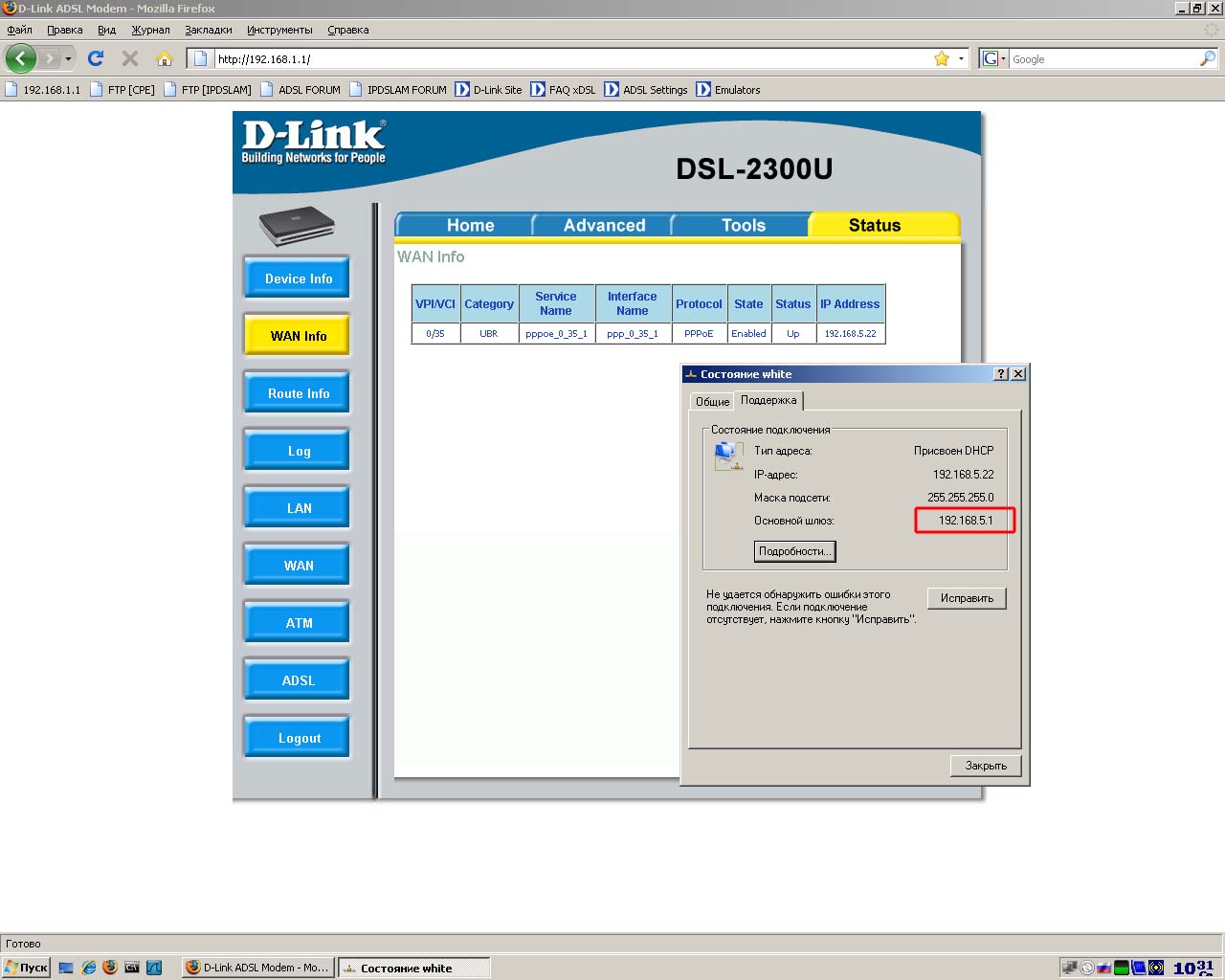Click the 192.168.5.22 IP address table cell
Viewport: 1225px width, 980px height.
click(x=851, y=333)
